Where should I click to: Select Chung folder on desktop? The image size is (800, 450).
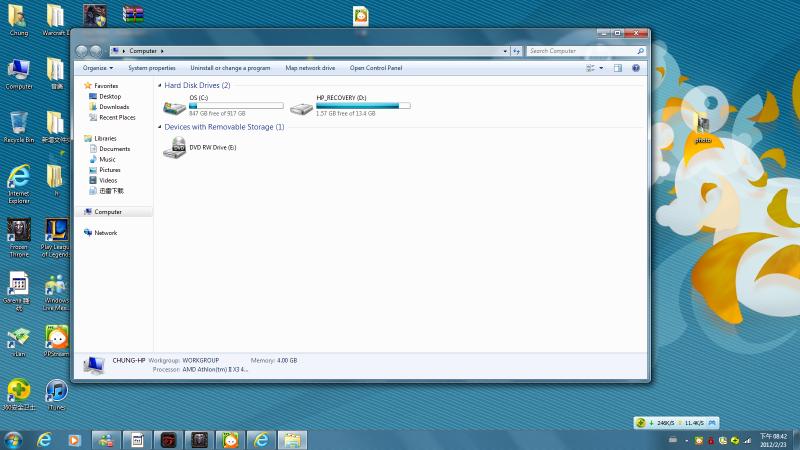pos(19,20)
